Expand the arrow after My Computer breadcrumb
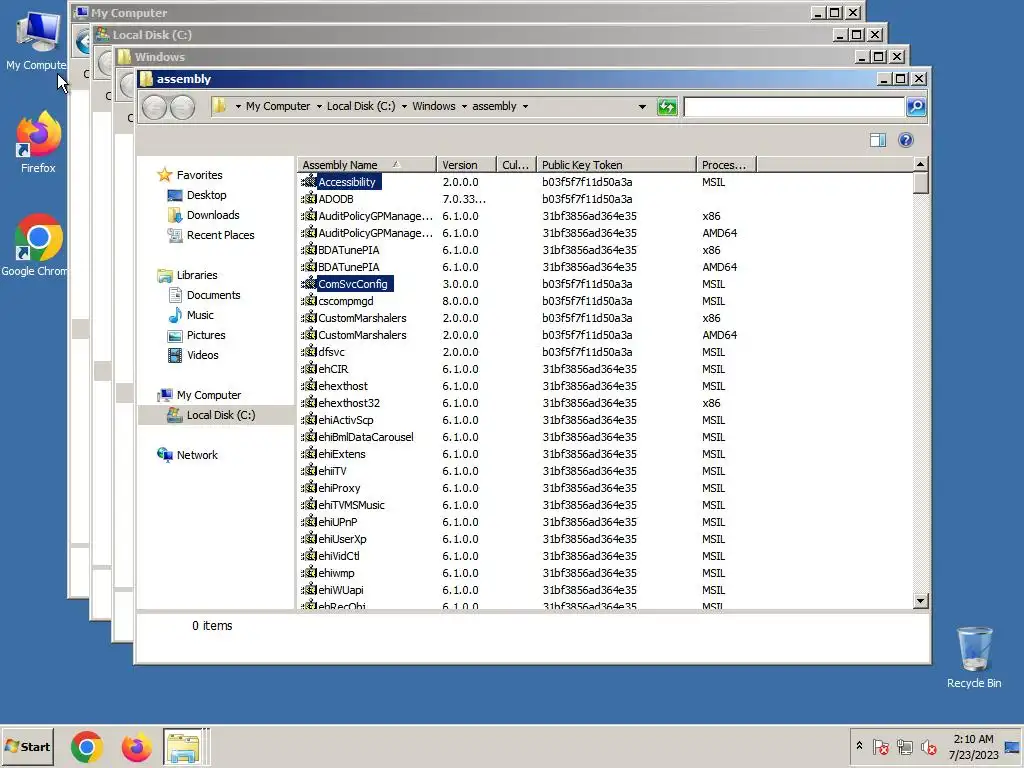Screen dimensions: 1024x768 click(x=319, y=106)
